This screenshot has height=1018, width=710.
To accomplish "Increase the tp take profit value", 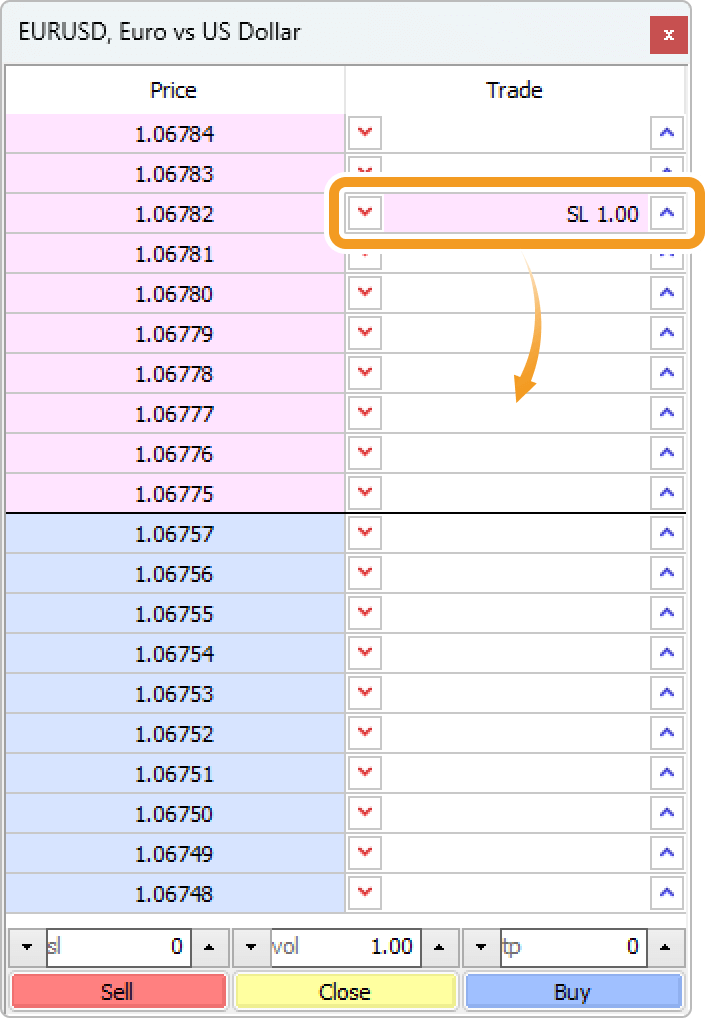I will pos(665,947).
